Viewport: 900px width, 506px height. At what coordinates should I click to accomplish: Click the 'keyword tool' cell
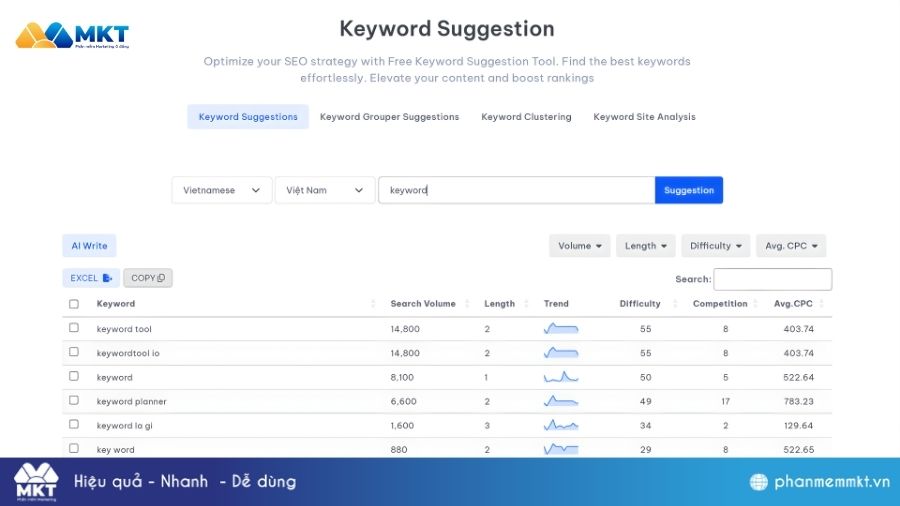[124, 329]
